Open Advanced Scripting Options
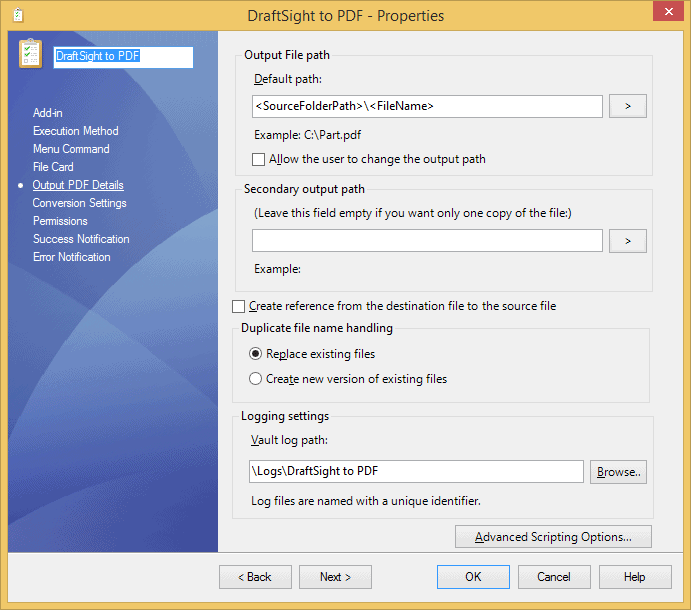 553,537
